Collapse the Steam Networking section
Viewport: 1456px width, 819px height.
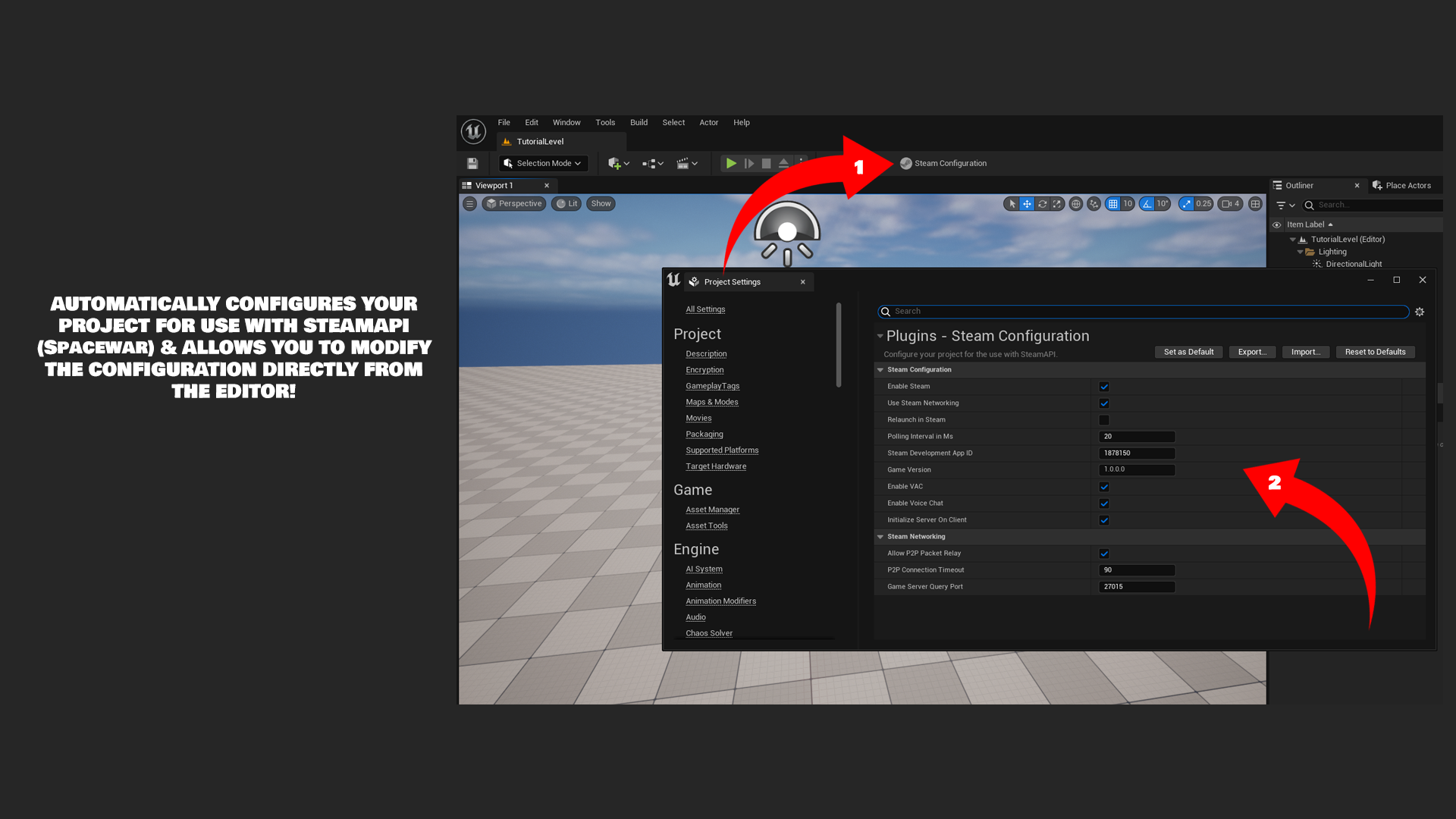point(880,537)
